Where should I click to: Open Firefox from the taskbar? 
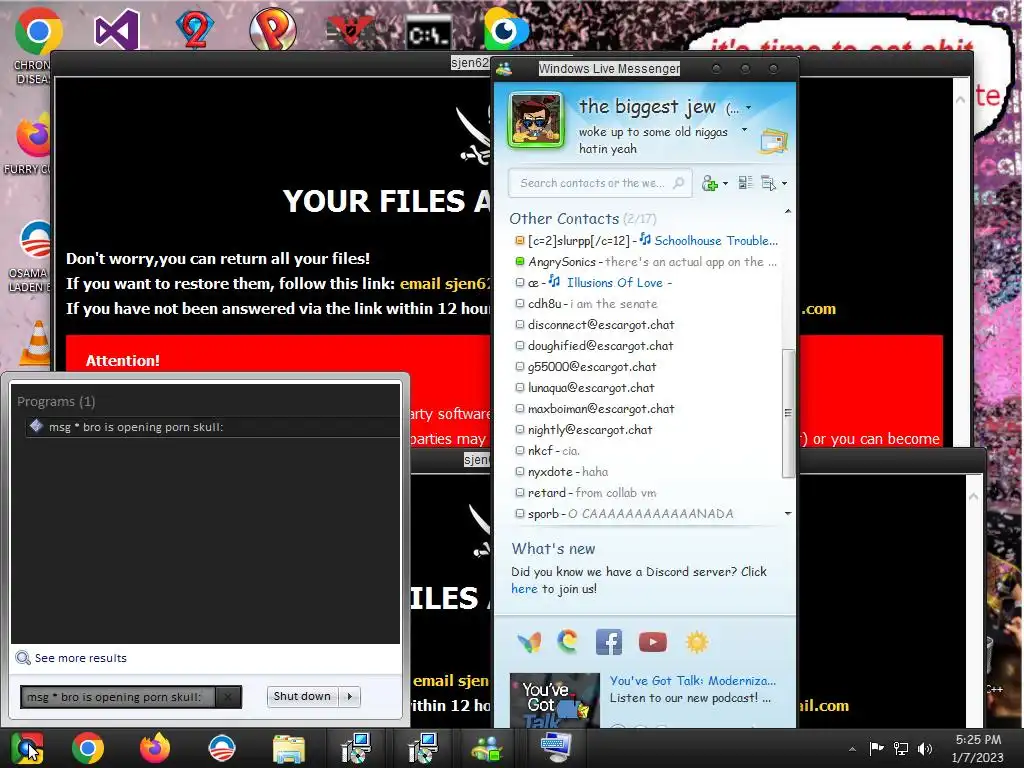(x=155, y=748)
